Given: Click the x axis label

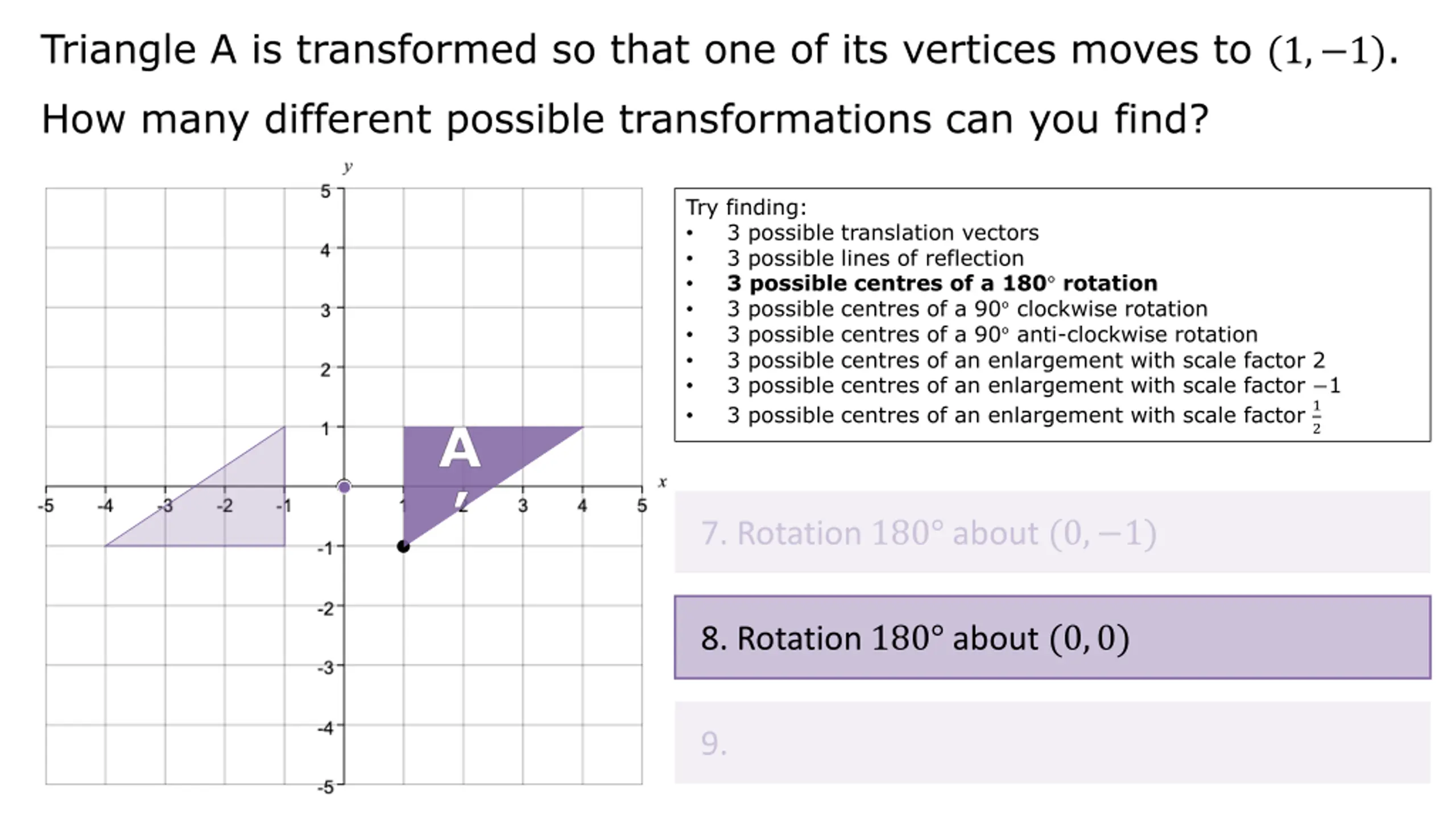Looking at the screenshot, I should coord(662,482).
